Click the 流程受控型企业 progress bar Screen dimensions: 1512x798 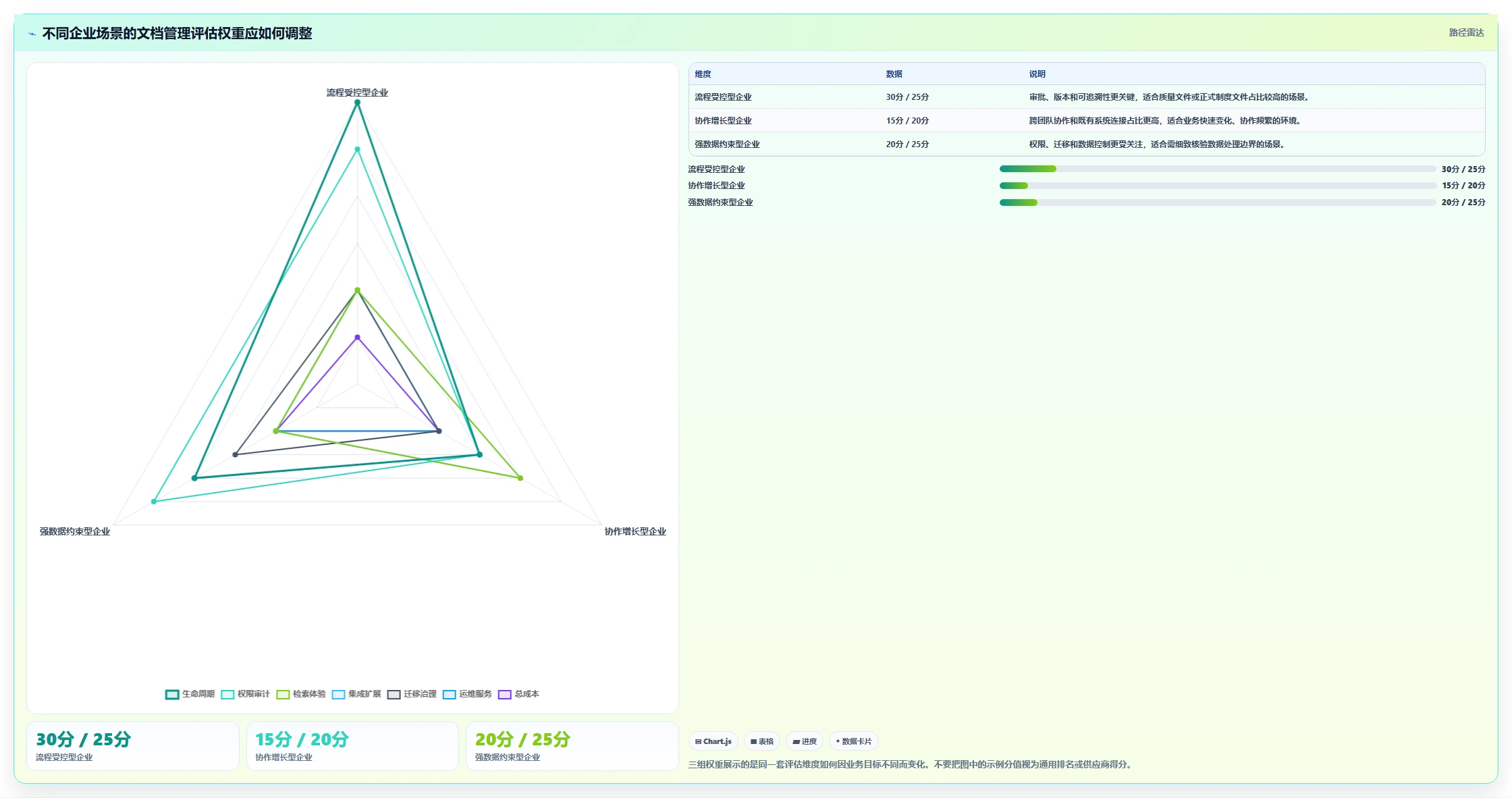point(1217,169)
